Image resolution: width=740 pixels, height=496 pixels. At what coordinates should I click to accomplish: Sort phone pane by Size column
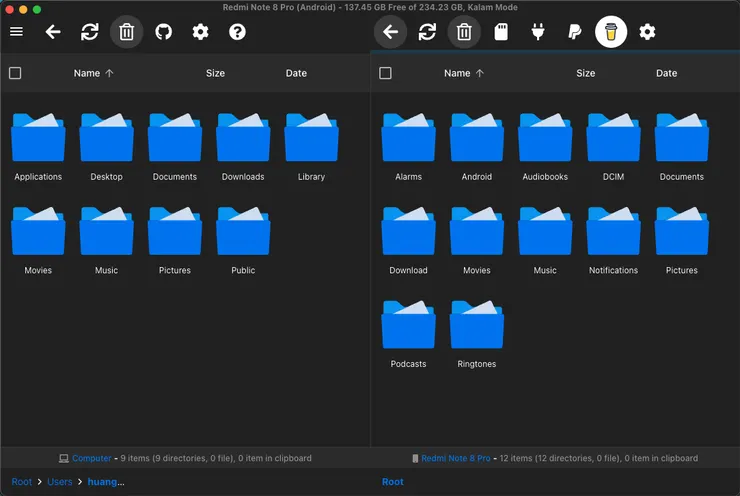pos(585,73)
